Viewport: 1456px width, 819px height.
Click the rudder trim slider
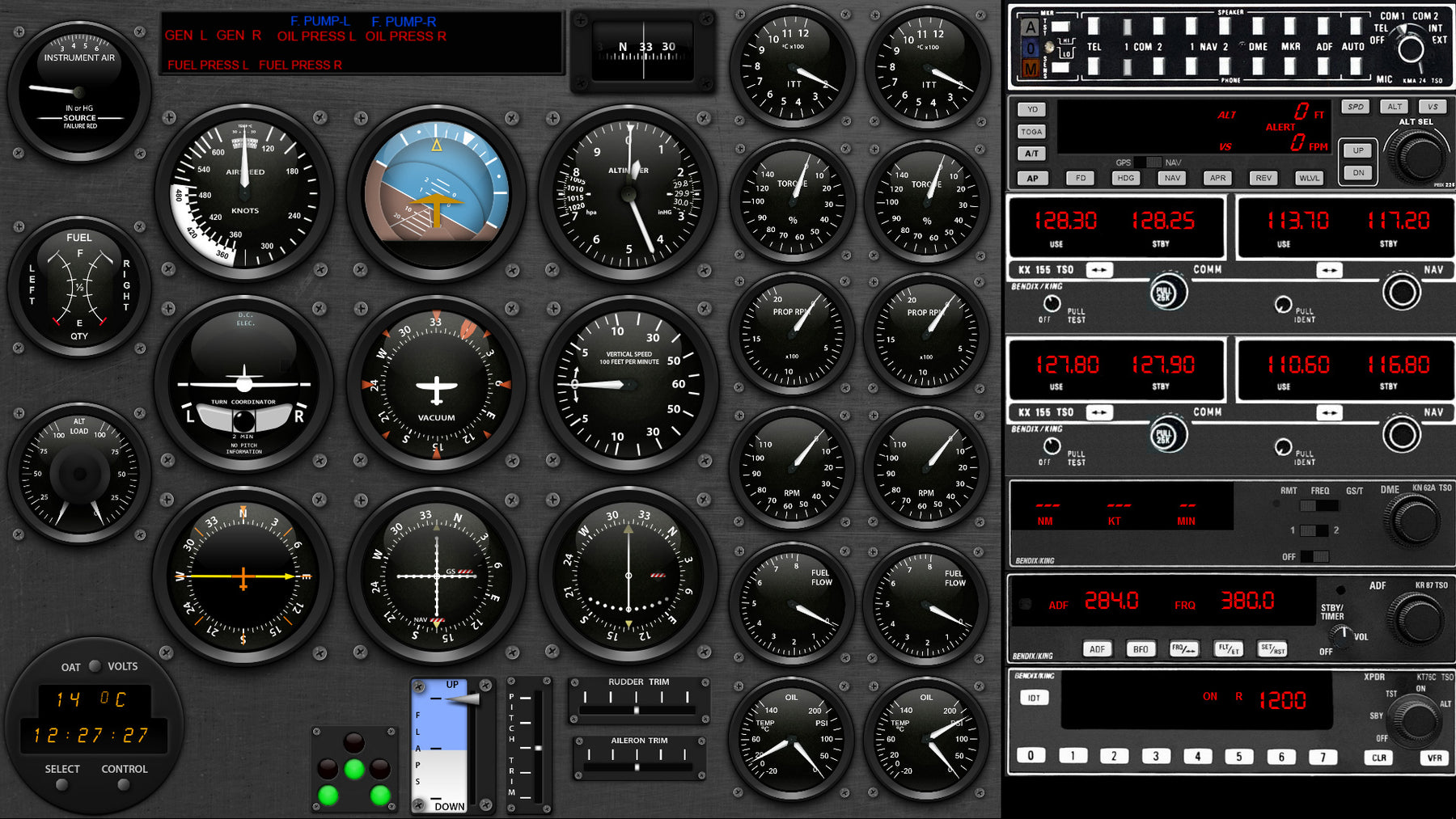tap(637, 710)
